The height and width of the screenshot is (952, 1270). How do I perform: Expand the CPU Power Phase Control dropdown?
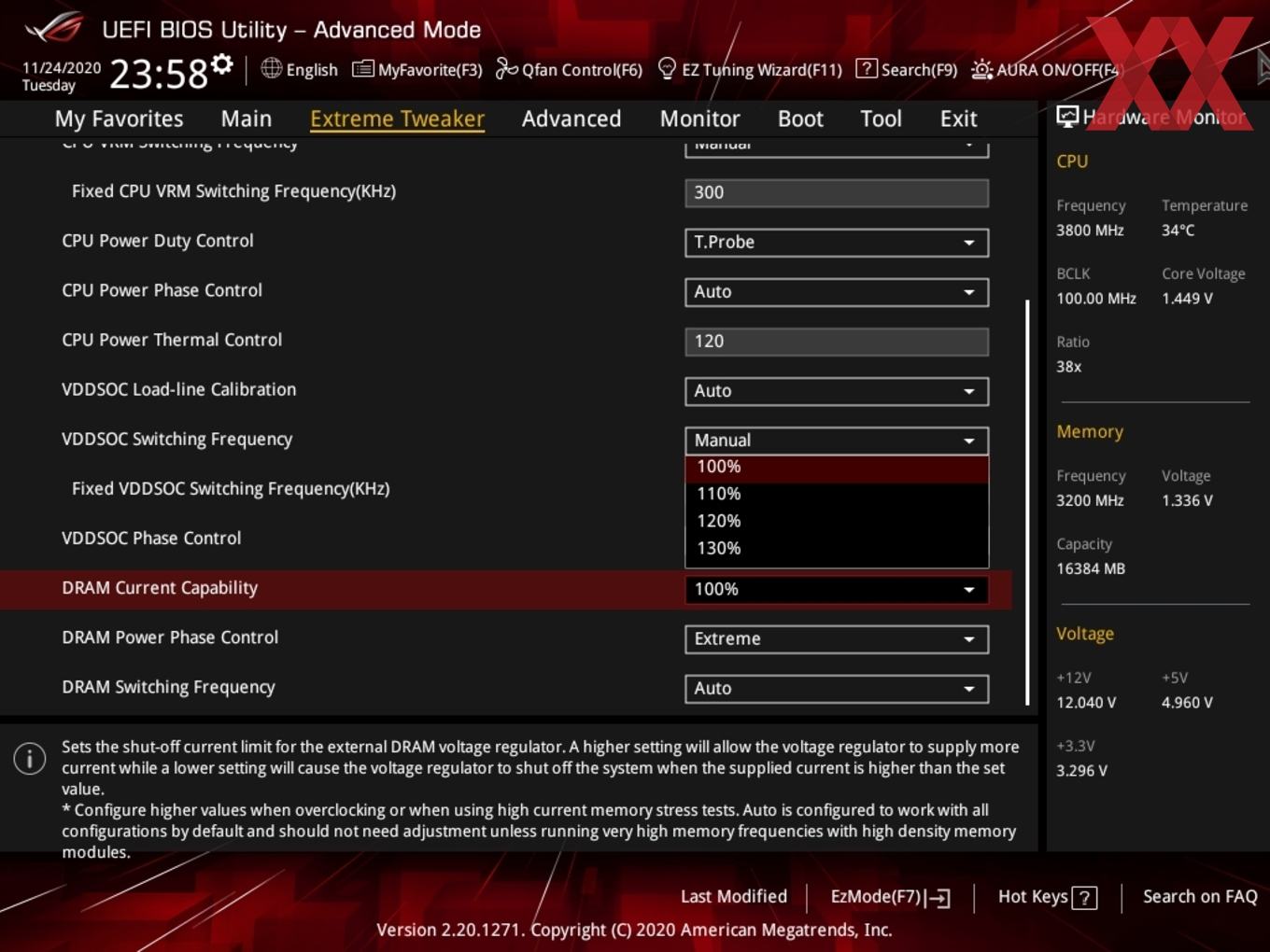(x=837, y=292)
